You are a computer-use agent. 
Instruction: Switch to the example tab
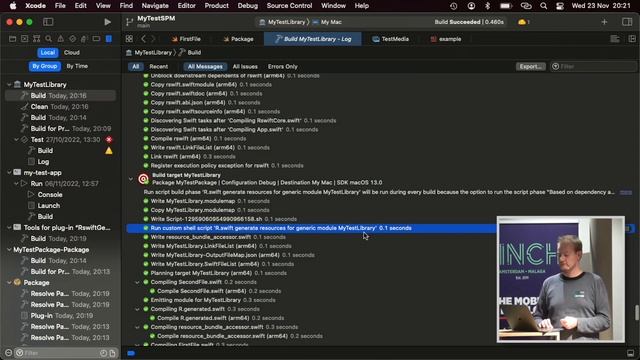tap(445, 39)
